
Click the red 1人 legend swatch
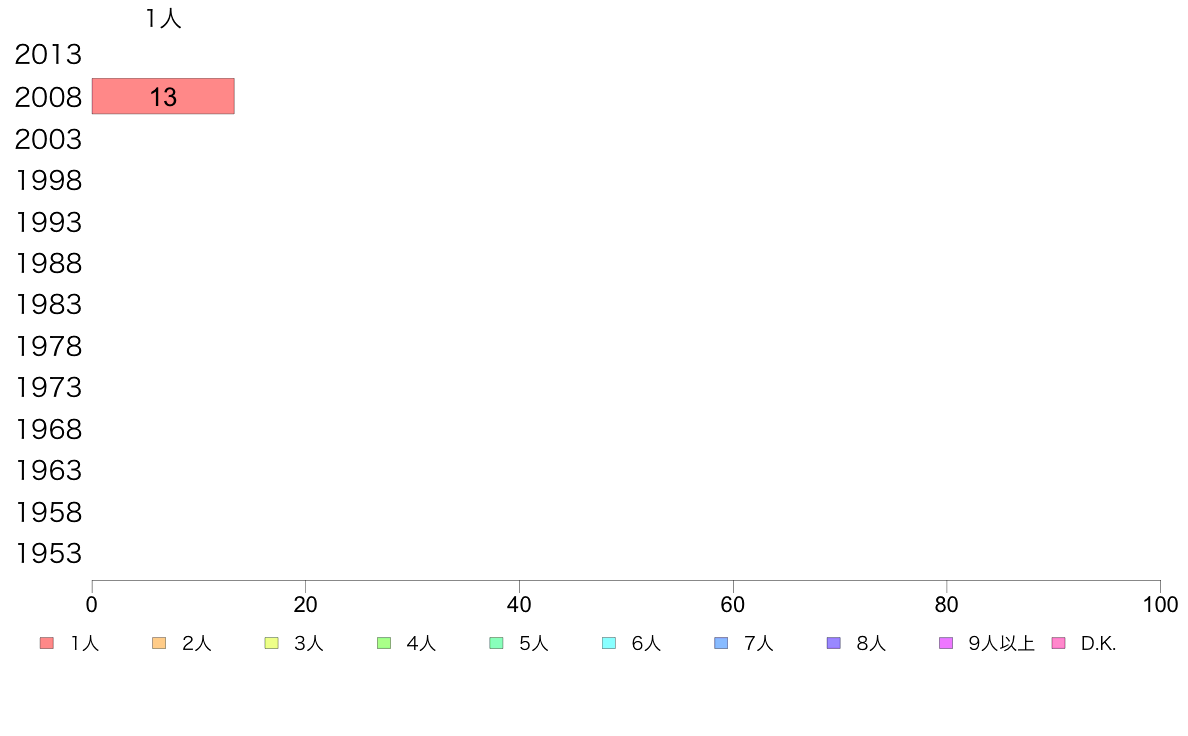pos(47,643)
